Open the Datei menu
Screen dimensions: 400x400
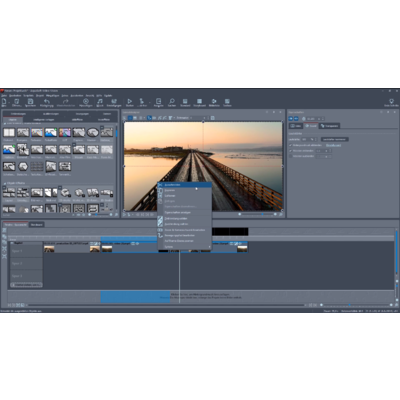point(4,95)
